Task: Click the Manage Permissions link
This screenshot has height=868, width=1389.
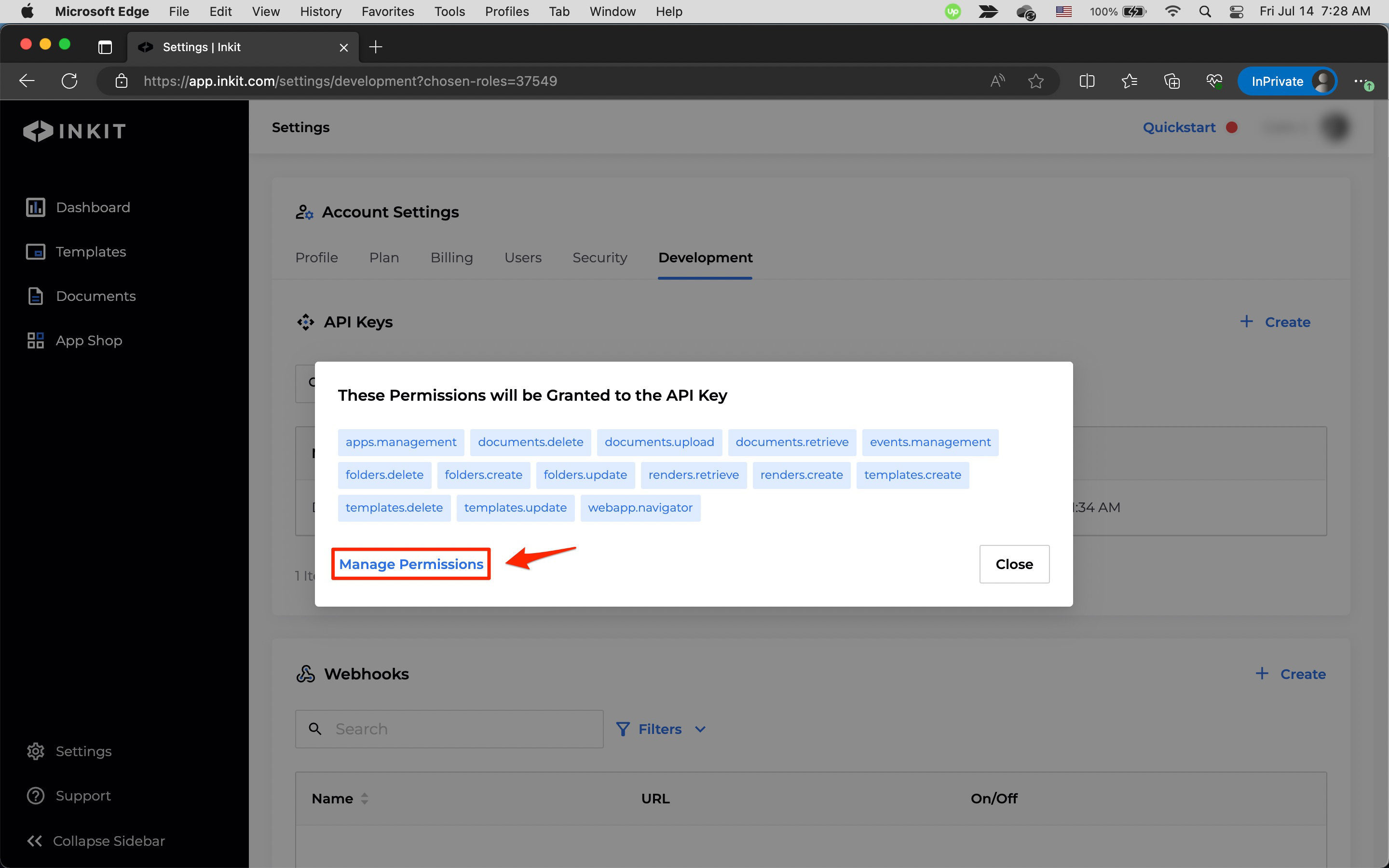Action: (411, 564)
